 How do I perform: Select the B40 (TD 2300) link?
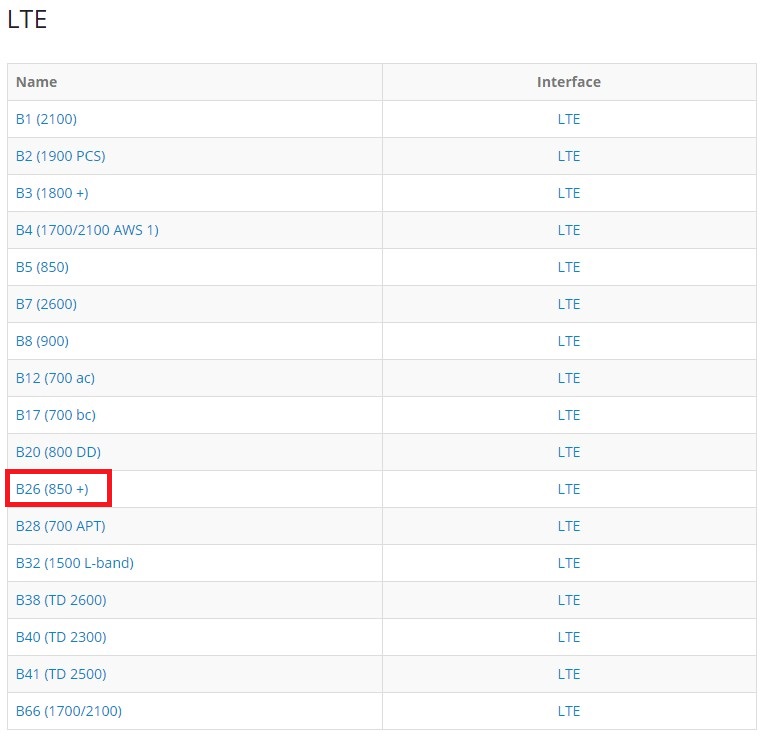[x=61, y=637]
